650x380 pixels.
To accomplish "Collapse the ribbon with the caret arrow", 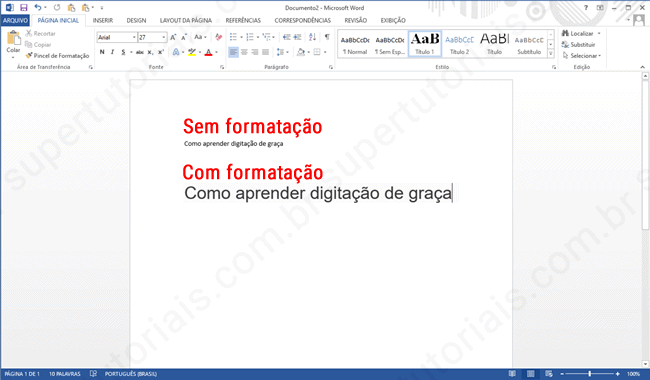I will 643,67.
